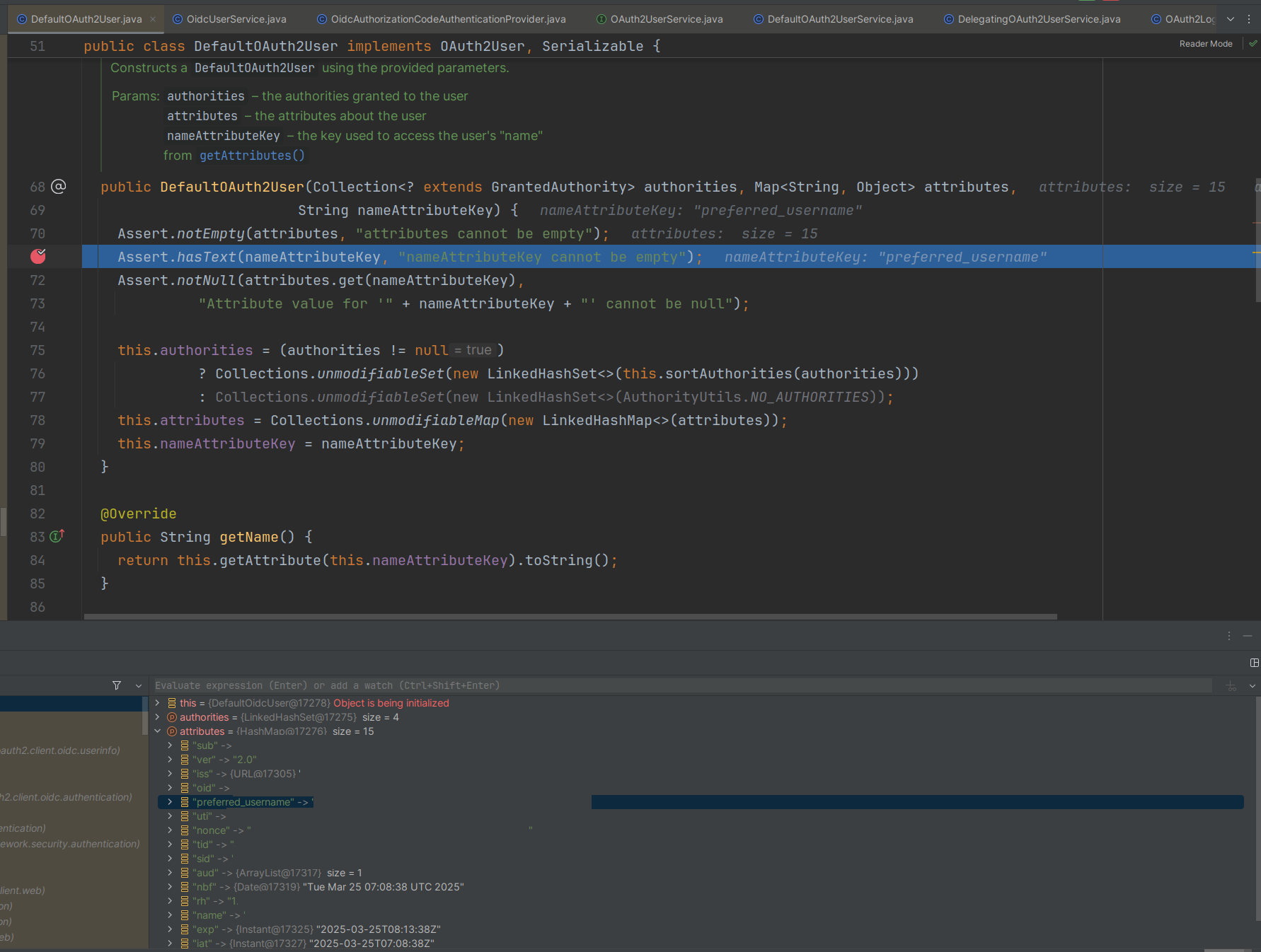Click the @ gutter icon on line 68
The image size is (1261, 952).
59,187
